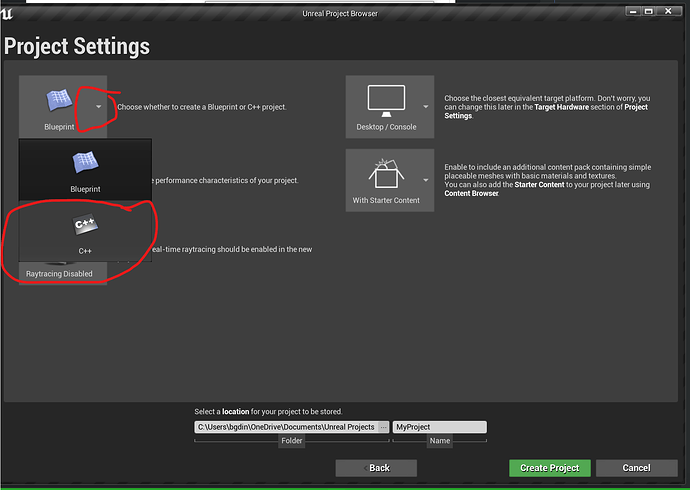Click the Raytracing Disabled setting tile
This screenshot has width=690, height=490.
tap(62, 273)
